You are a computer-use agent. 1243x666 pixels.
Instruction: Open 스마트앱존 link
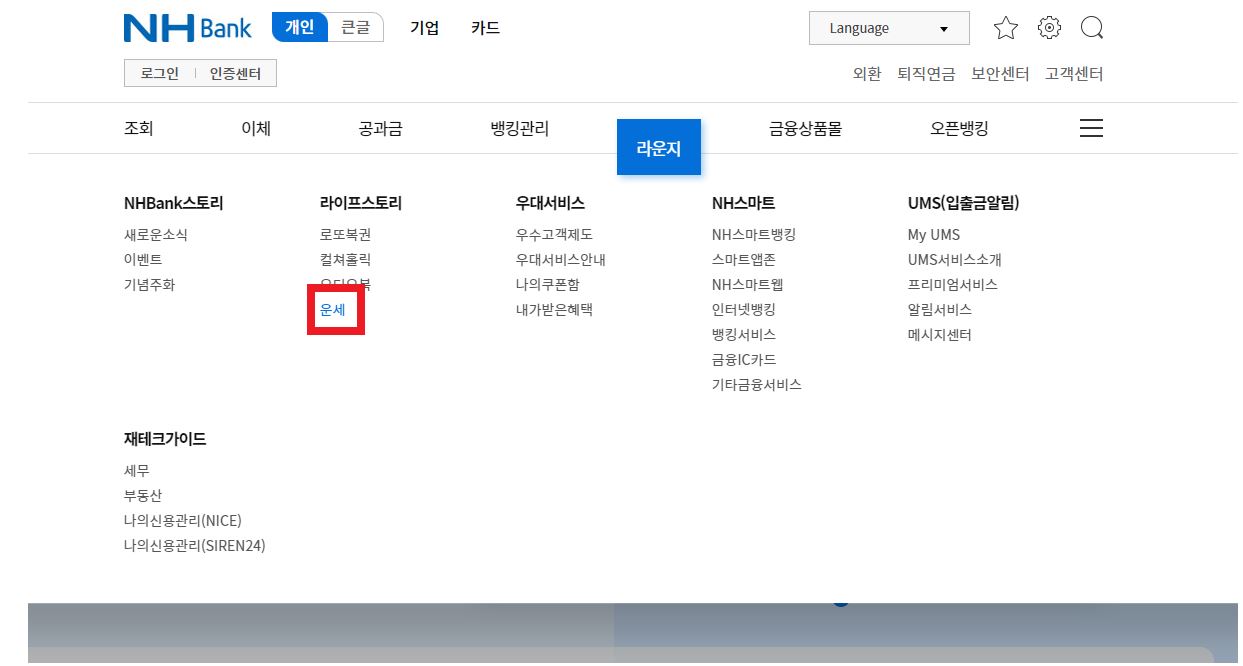coord(744,260)
